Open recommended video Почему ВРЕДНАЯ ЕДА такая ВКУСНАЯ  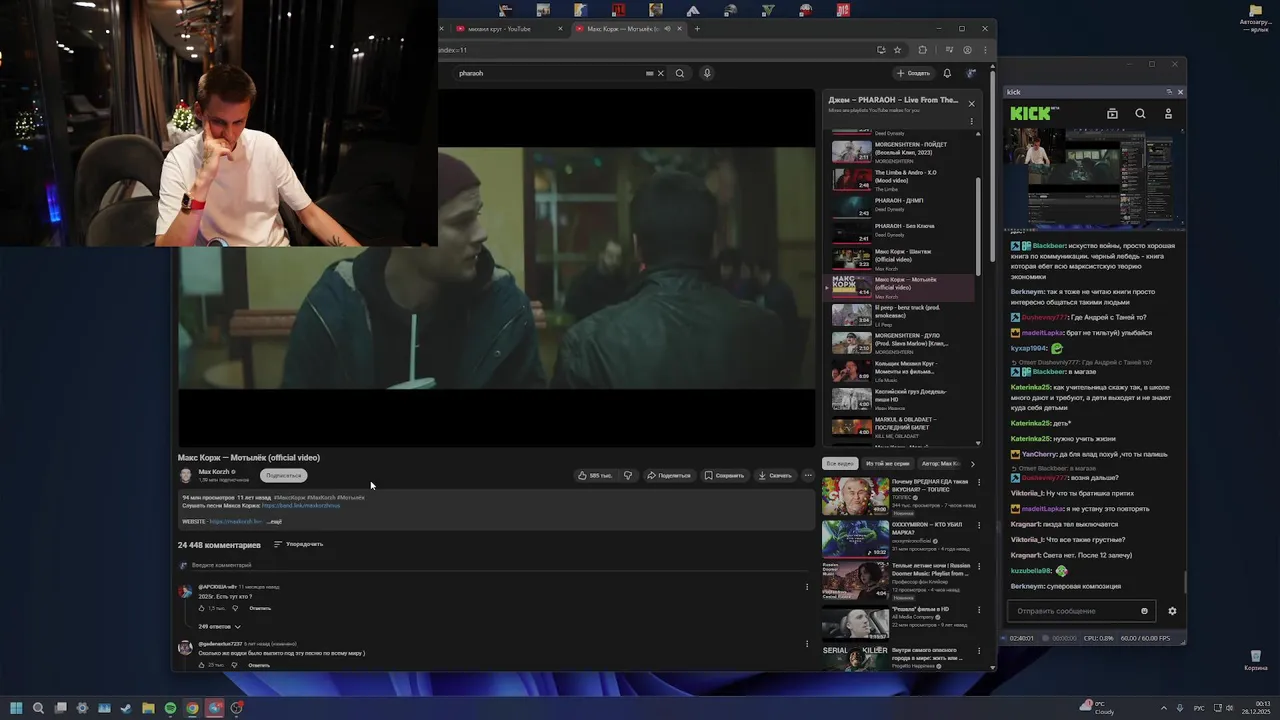[x=897, y=495]
